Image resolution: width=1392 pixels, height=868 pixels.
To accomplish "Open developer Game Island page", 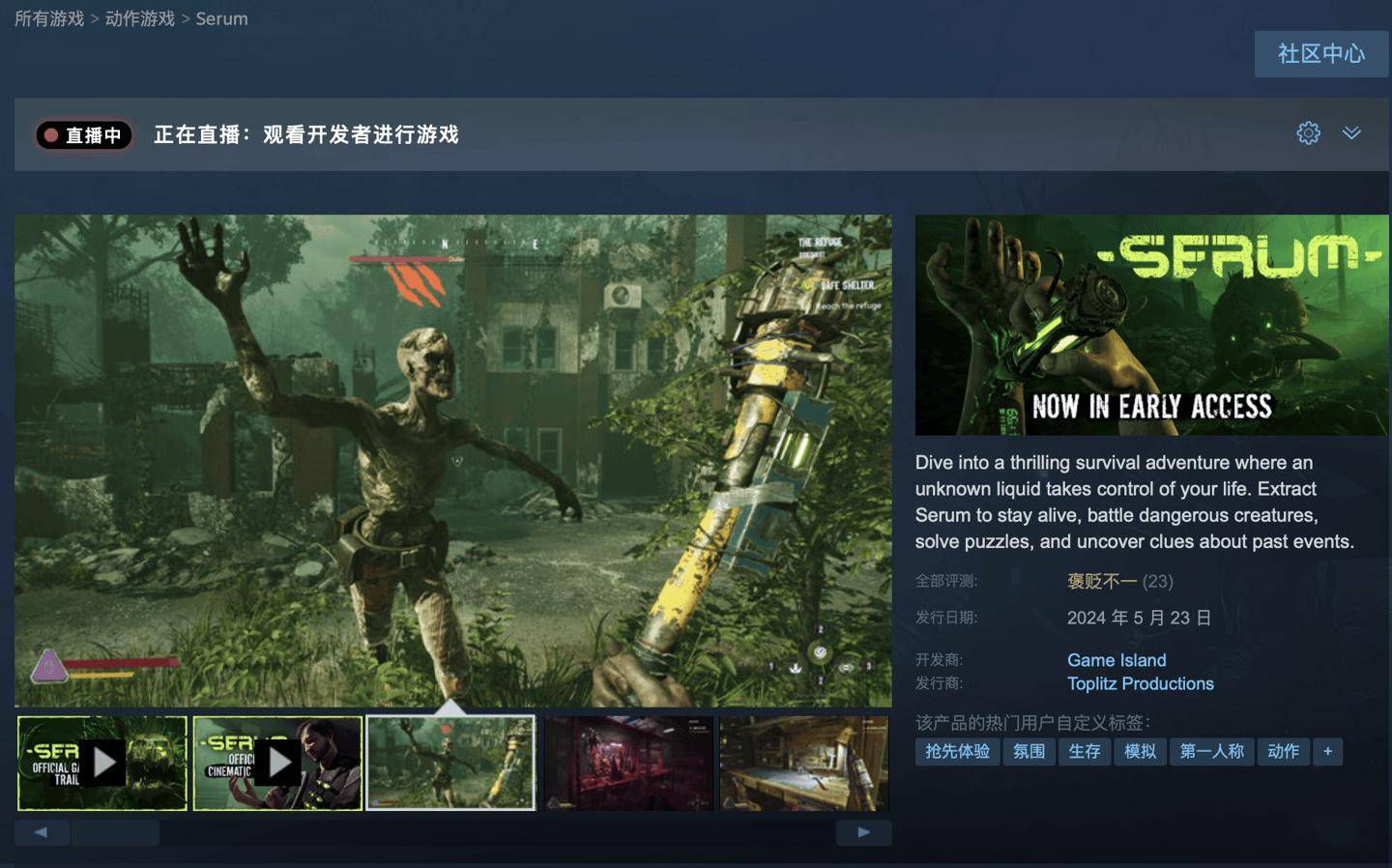I will coord(1116,660).
